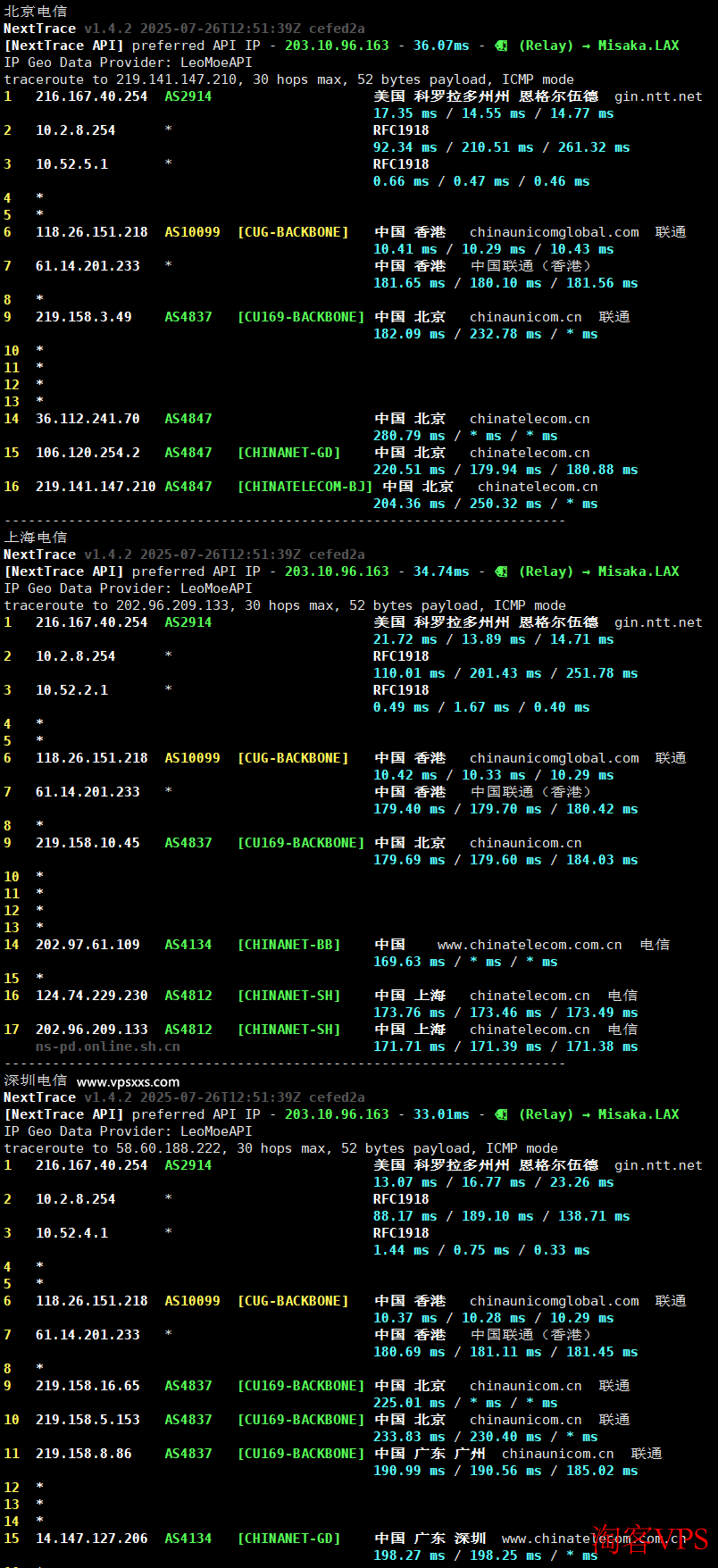The image size is (718, 1568).
Task: Select hop IP '10.52.2.1'
Action: click(71, 690)
